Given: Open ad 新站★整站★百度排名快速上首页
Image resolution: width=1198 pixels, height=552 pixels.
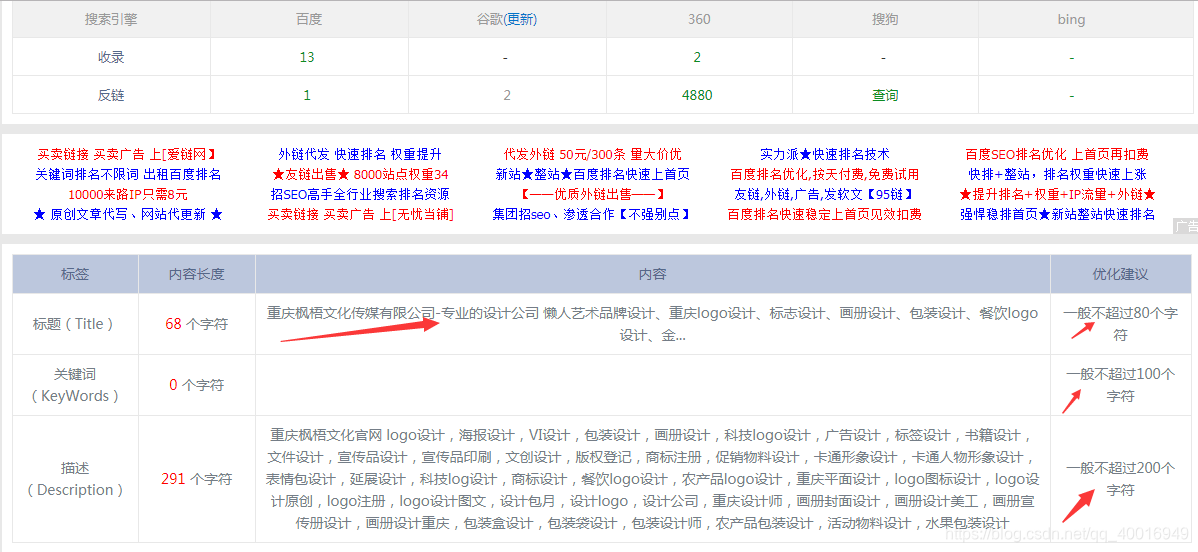Looking at the screenshot, I should pos(592,174).
